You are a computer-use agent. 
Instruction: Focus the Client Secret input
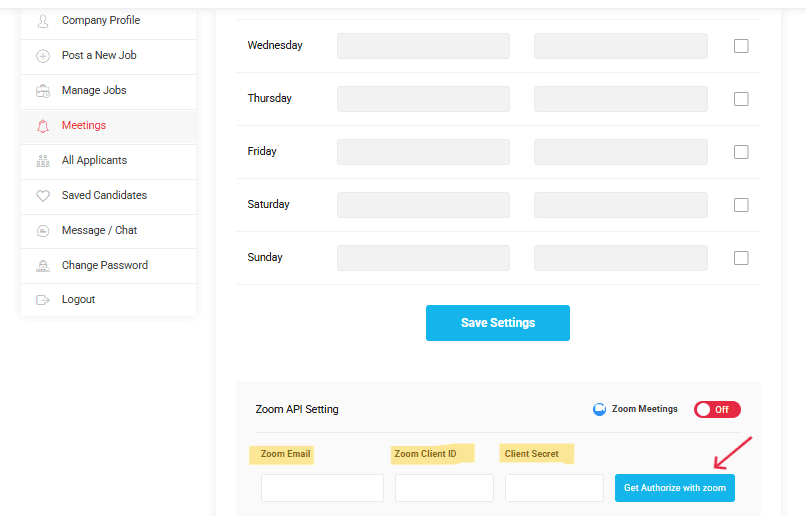coord(554,488)
